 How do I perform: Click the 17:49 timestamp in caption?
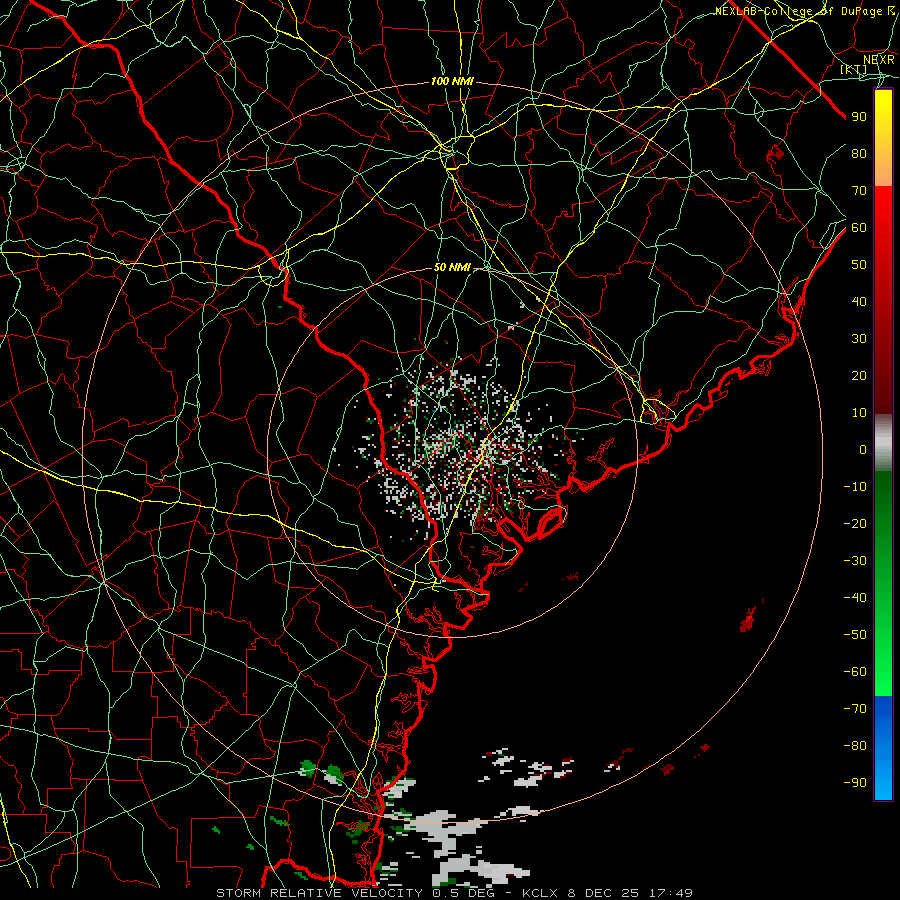[x=671, y=893]
